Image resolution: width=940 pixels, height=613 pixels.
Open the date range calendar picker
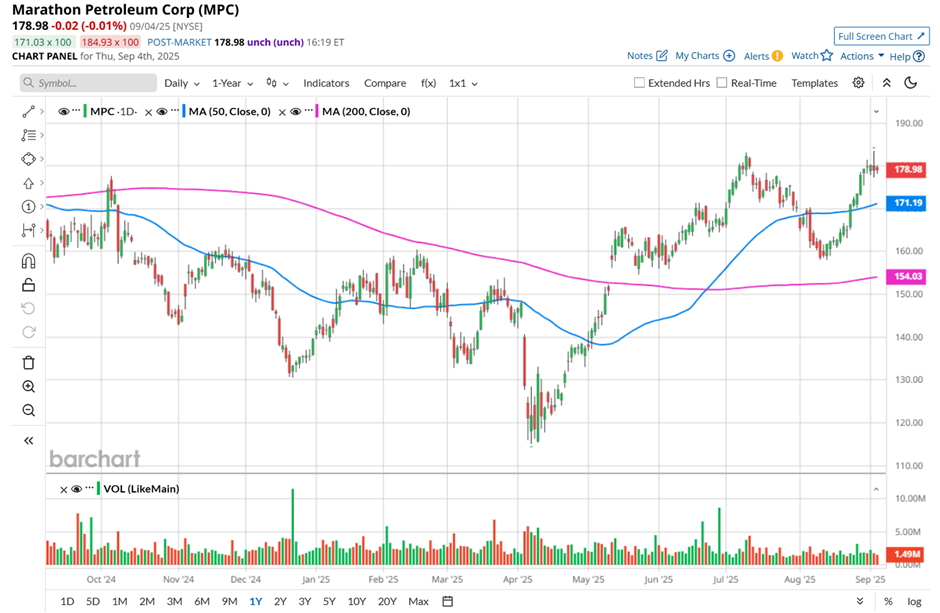(447, 601)
